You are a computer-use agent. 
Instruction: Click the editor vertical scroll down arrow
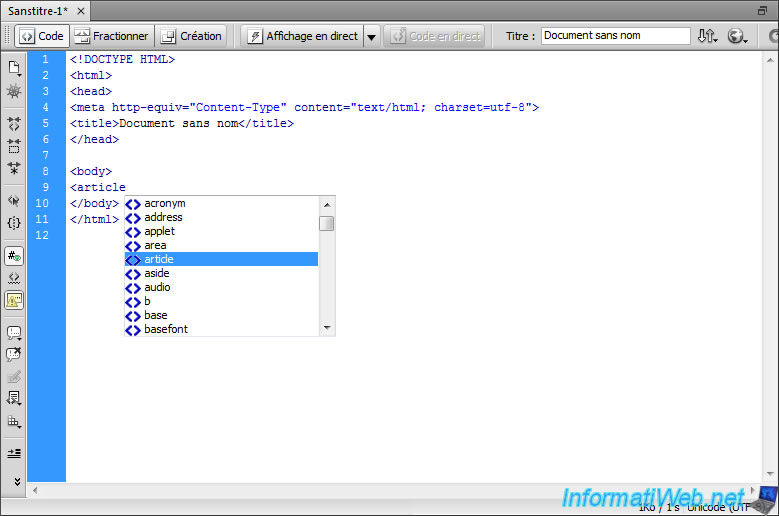(x=770, y=474)
